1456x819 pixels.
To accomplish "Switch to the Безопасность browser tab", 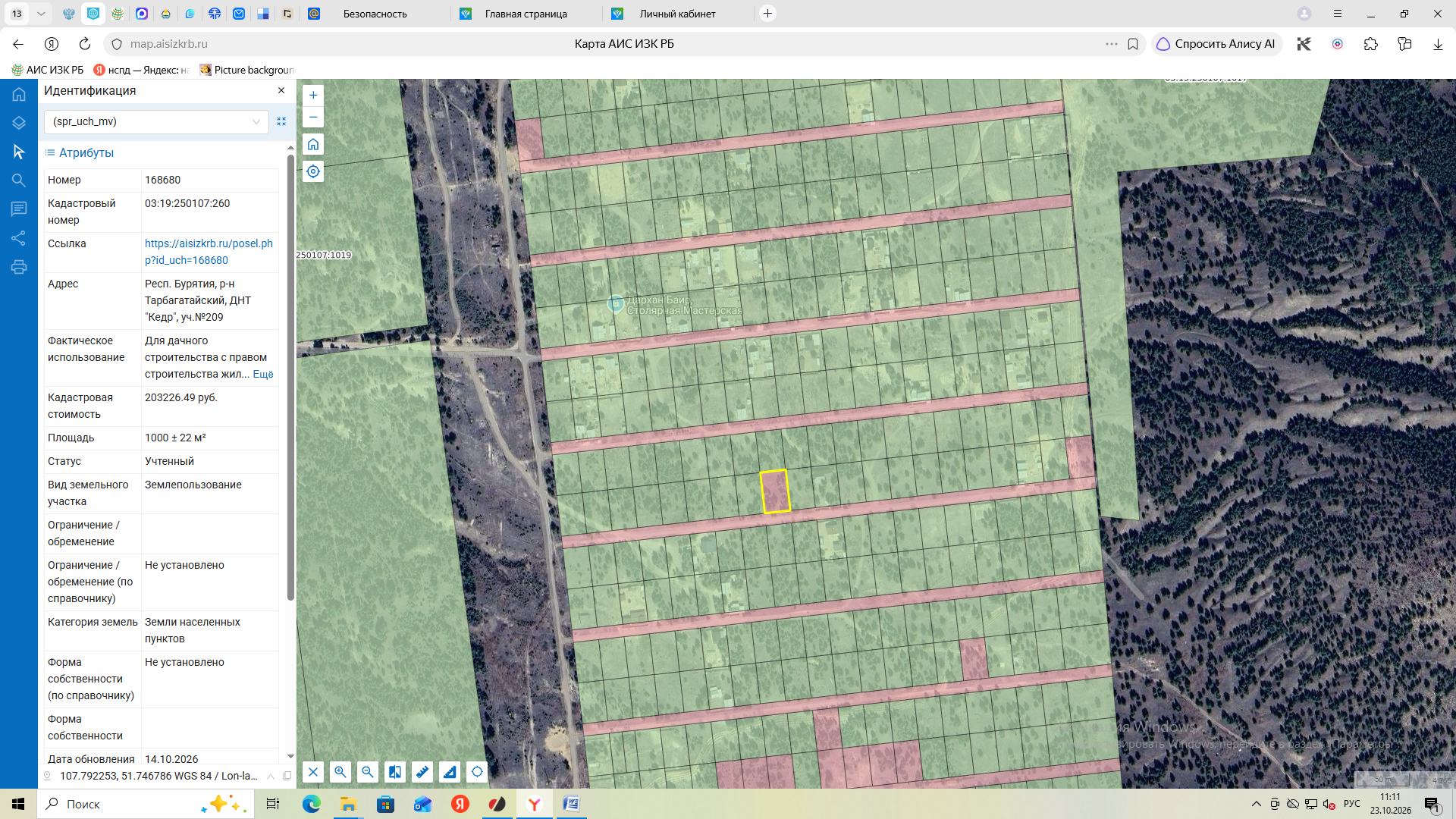I will click(375, 14).
